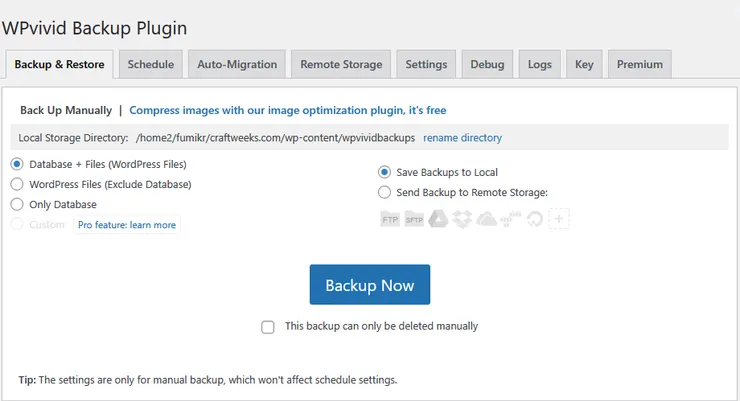
Task: Choose the Dropbox storage icon
Action: (462, 219)
